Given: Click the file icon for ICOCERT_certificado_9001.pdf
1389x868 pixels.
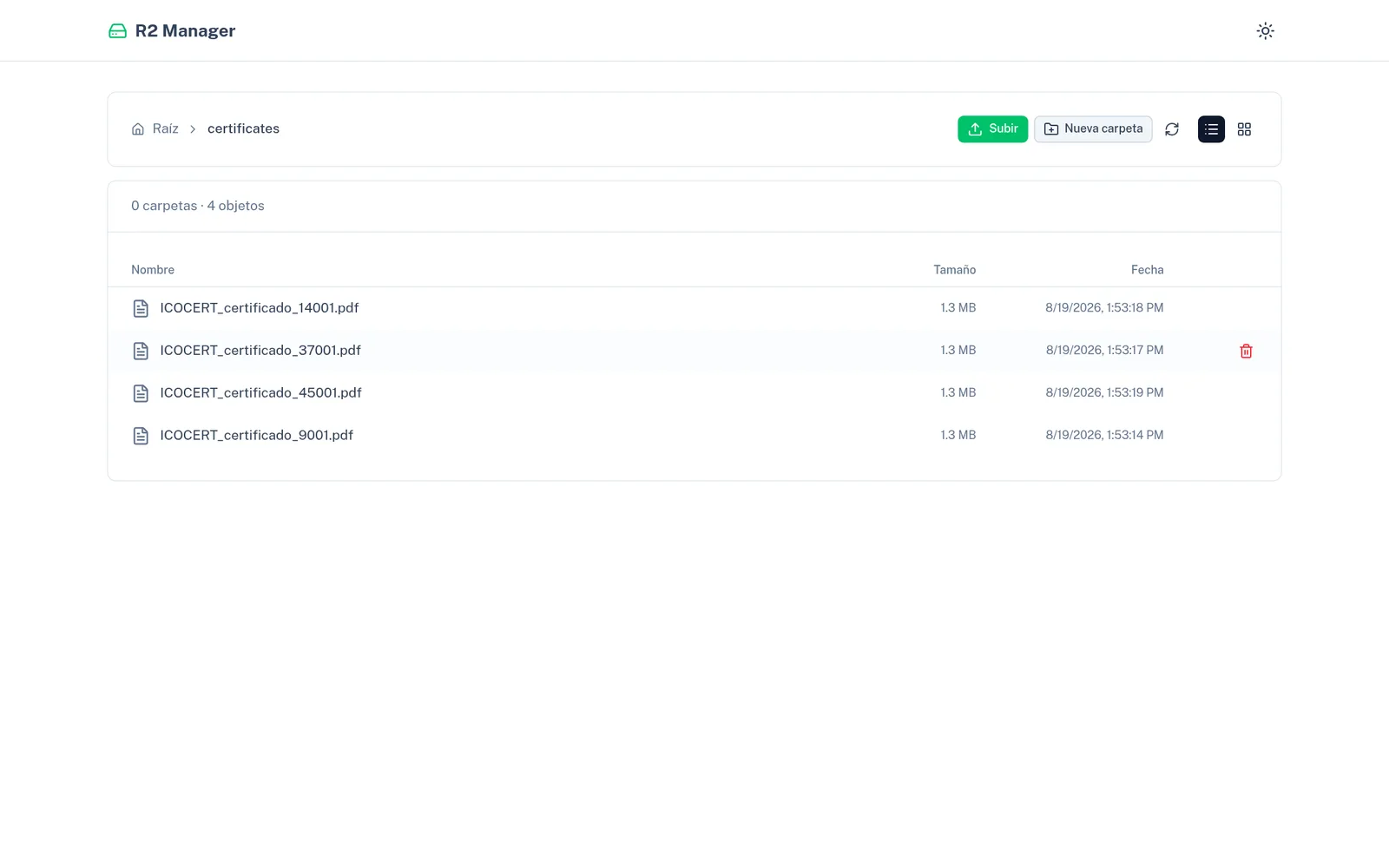Looking at the screenshot, I should point(141,436).
